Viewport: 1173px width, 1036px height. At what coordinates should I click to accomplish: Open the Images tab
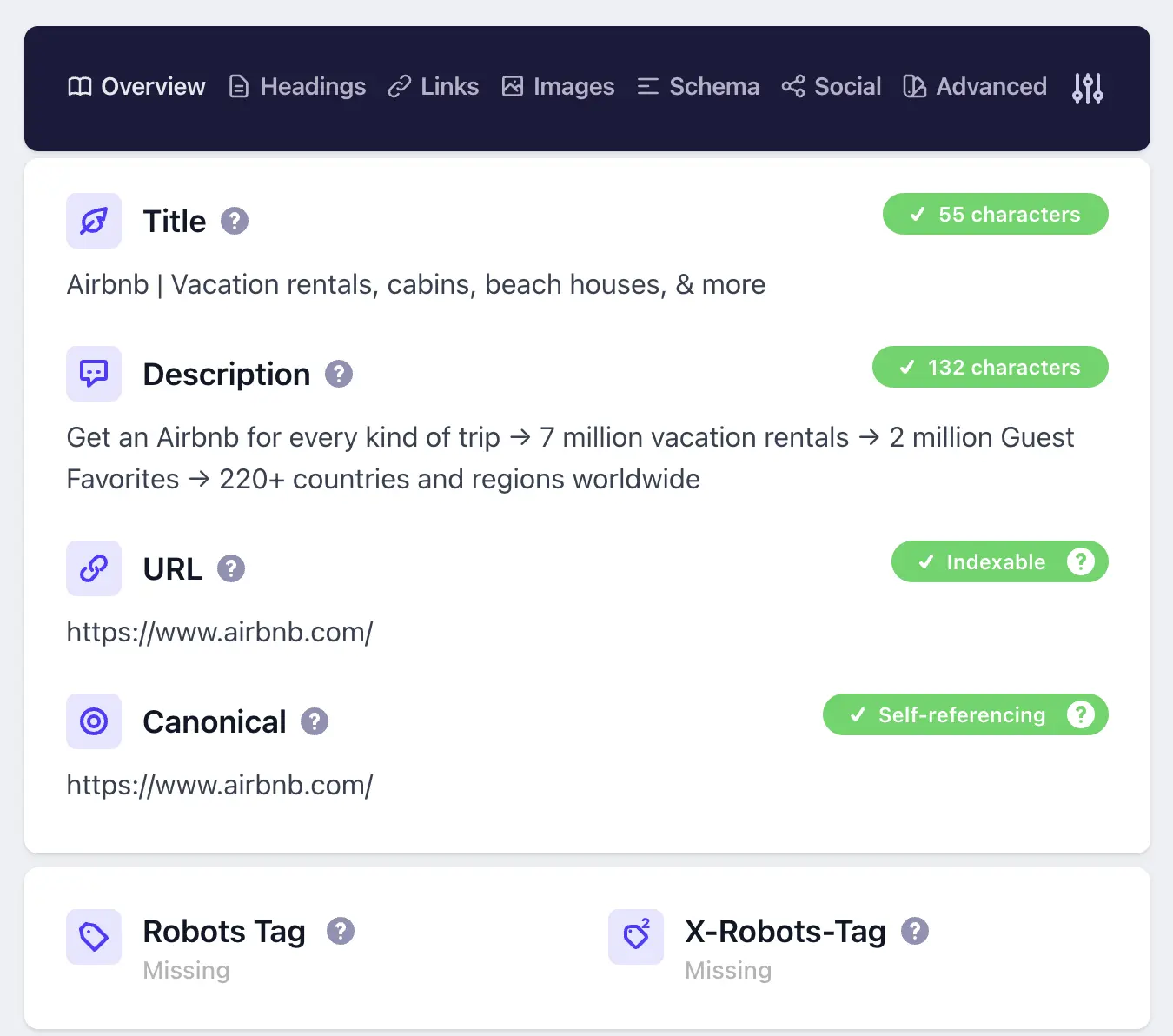pos(559,87)
